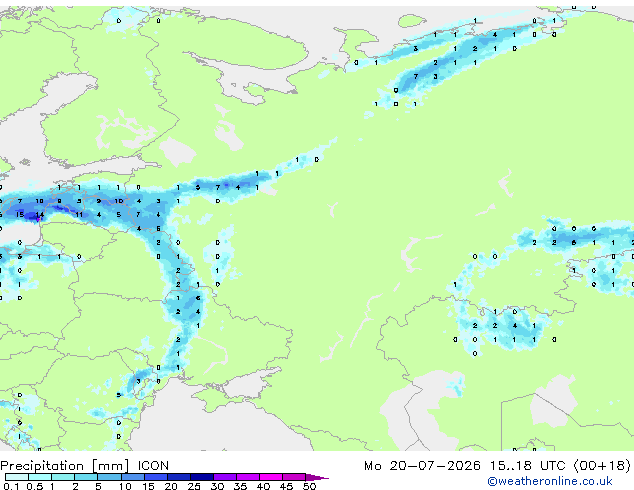The height and width of the screenshot is (490, 634).
Task: Click the "Mo 20-07-2026" date text
Action: [422, 466]
